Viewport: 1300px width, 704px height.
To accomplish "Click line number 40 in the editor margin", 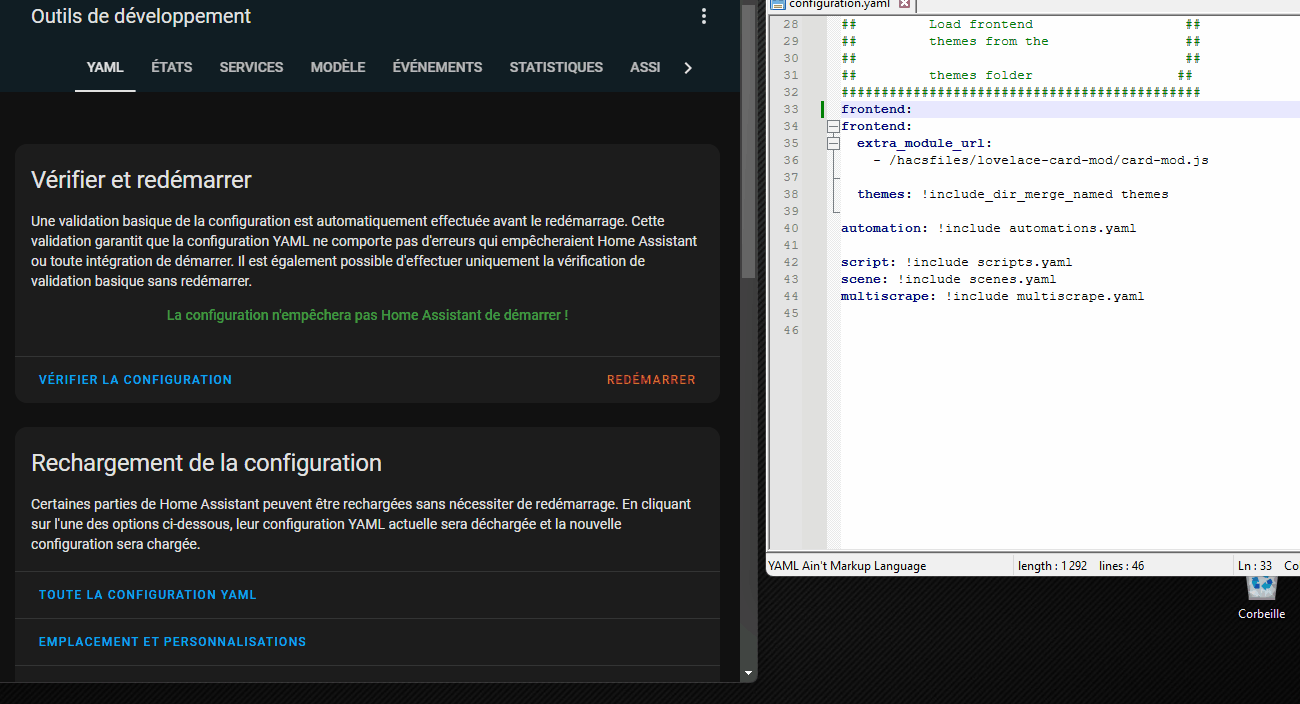I will [791, 229].
